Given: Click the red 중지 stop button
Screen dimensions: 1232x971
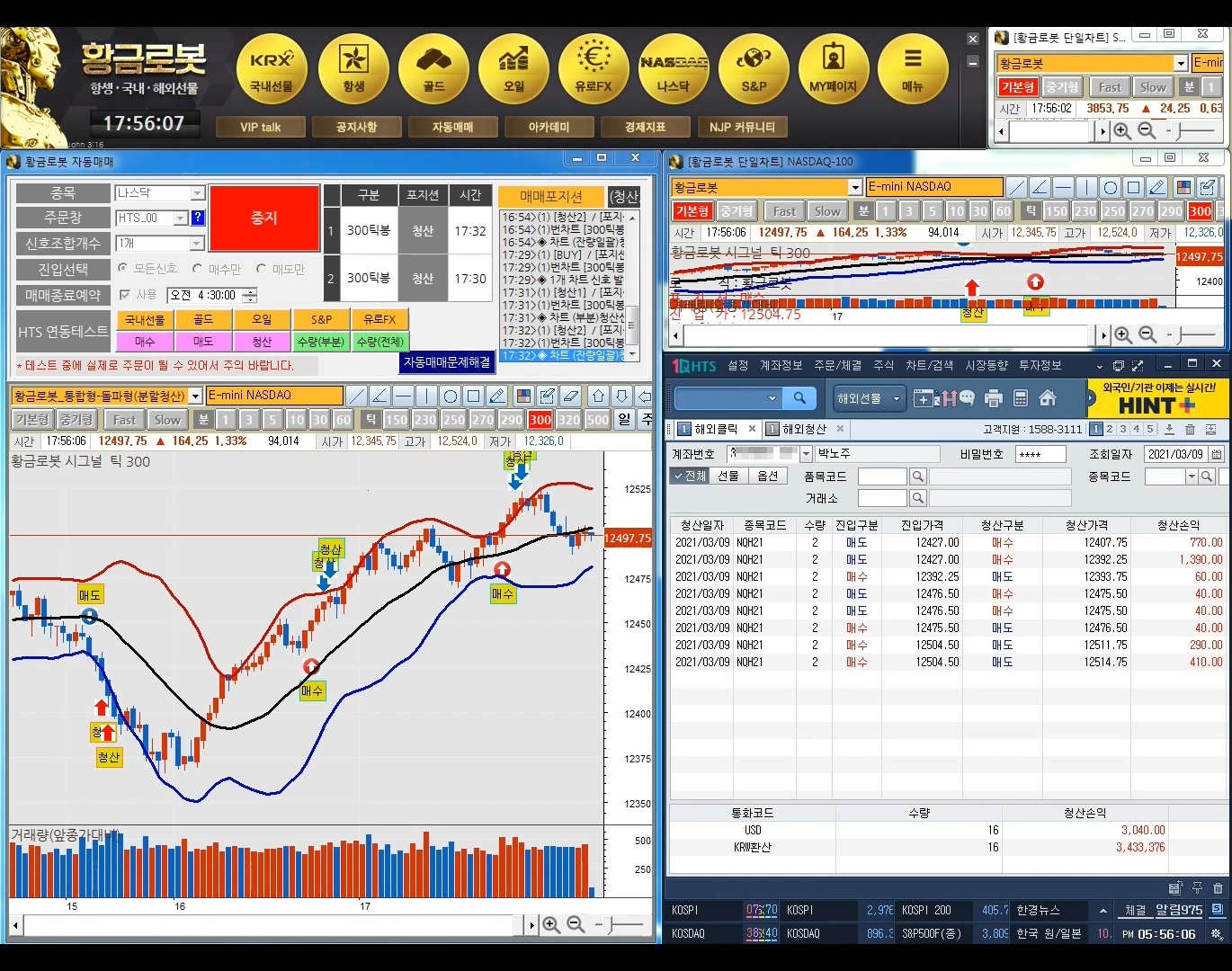Looking at the screenshot, I should pos(264,218).
